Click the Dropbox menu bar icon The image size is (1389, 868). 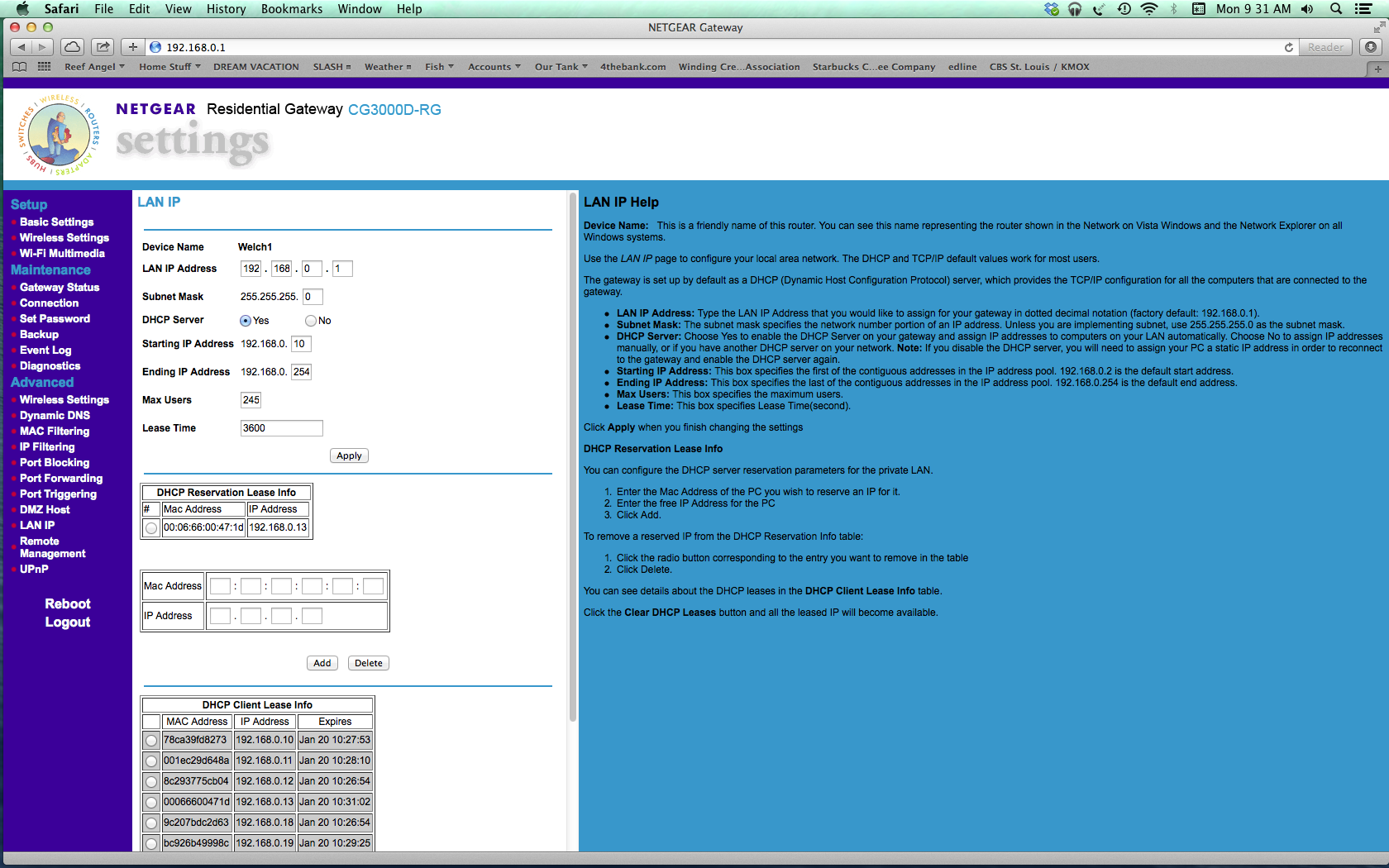click(1051, 9)
